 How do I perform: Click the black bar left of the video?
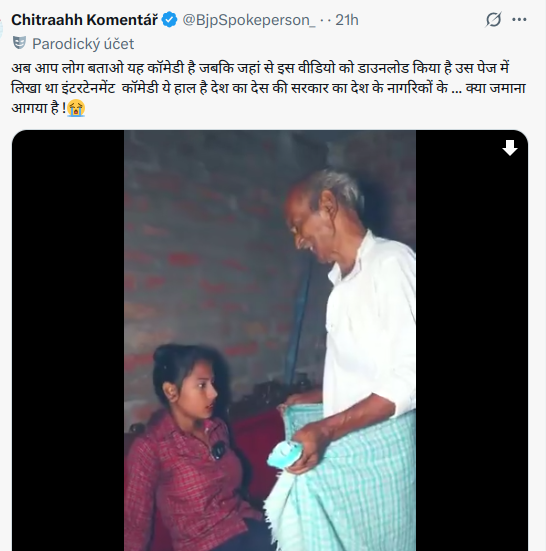[x=68, y=340]
